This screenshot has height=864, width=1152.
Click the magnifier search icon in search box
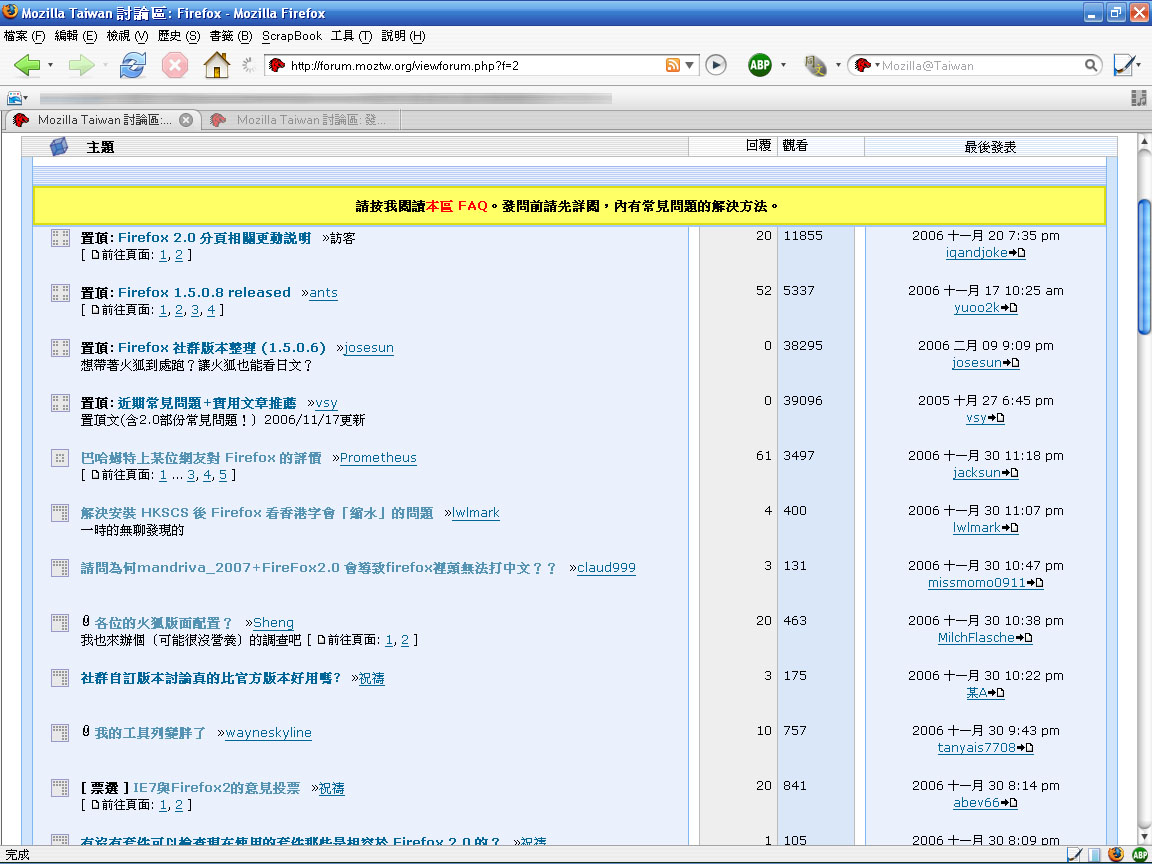tap(1092, 66)
